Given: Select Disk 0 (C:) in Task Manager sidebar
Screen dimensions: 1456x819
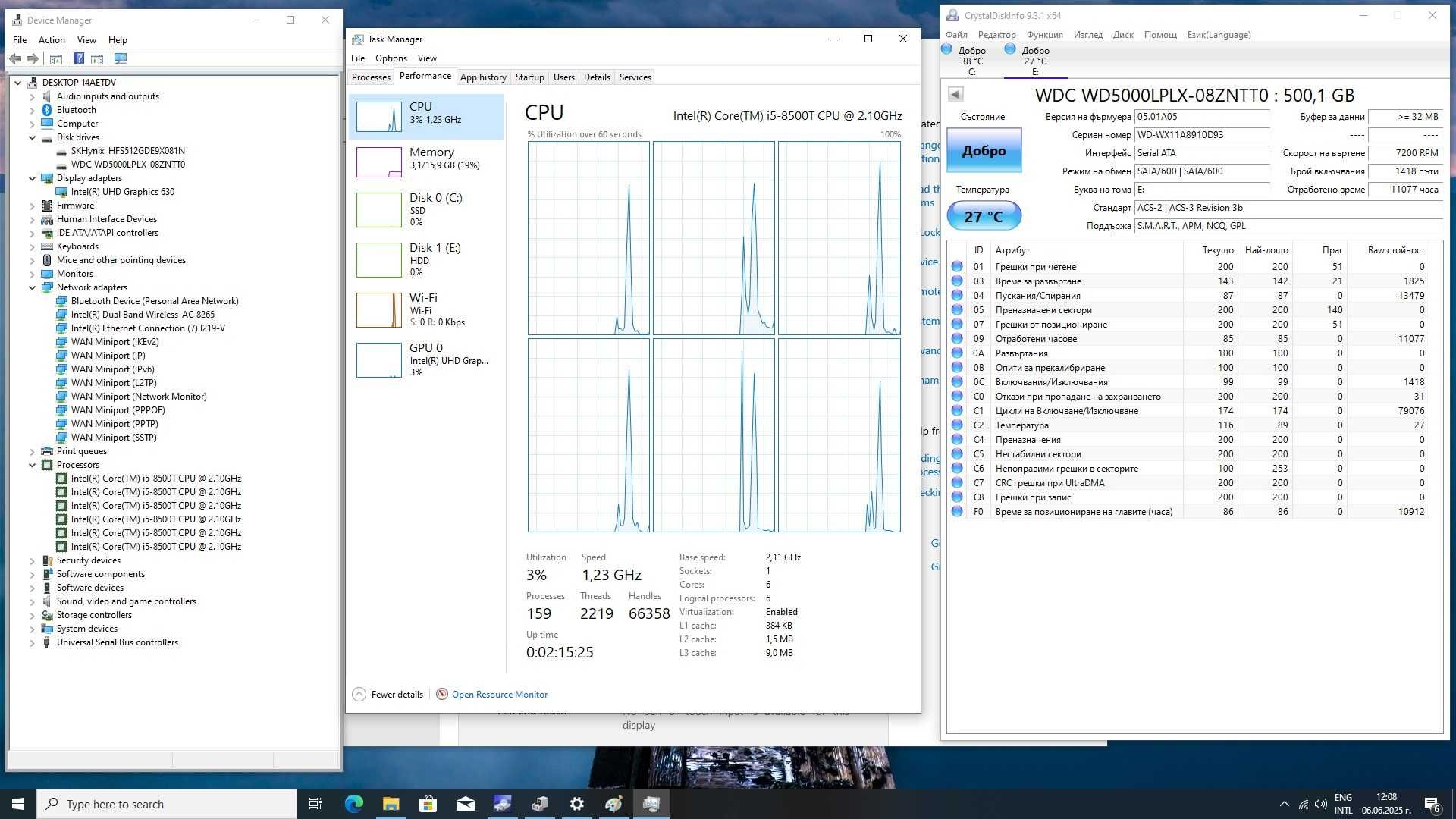Looking at the screenshot, I should click(x=426, y=209).
